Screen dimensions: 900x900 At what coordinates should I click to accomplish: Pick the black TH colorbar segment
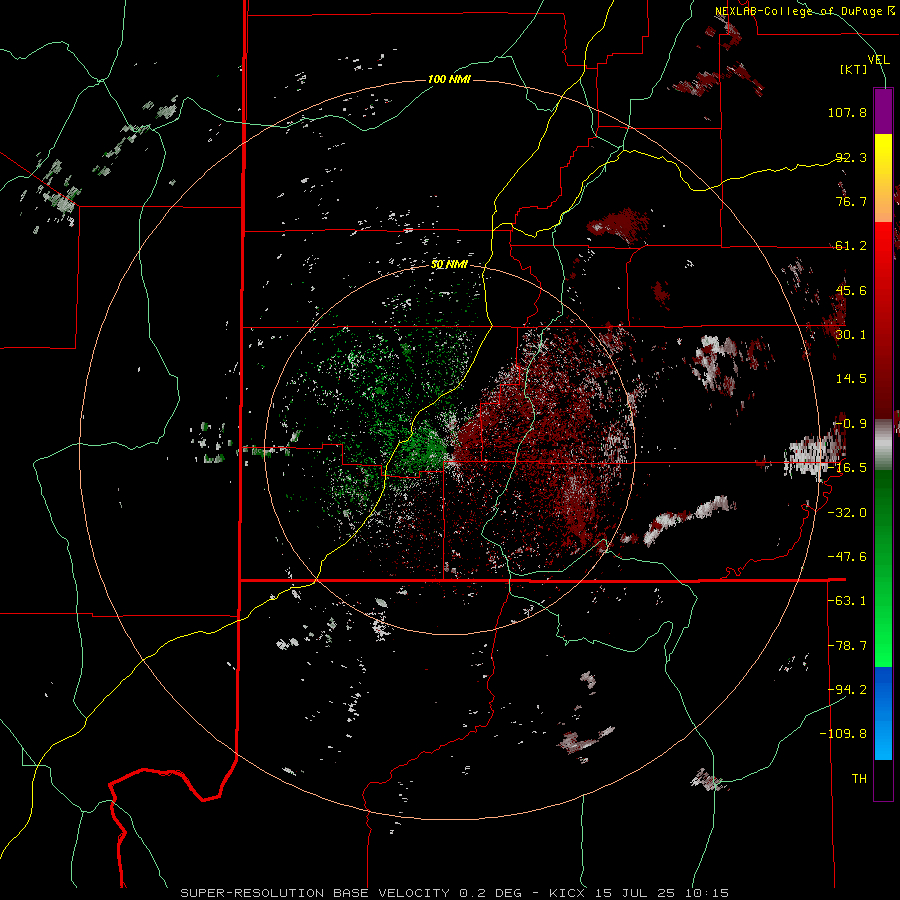883,779
